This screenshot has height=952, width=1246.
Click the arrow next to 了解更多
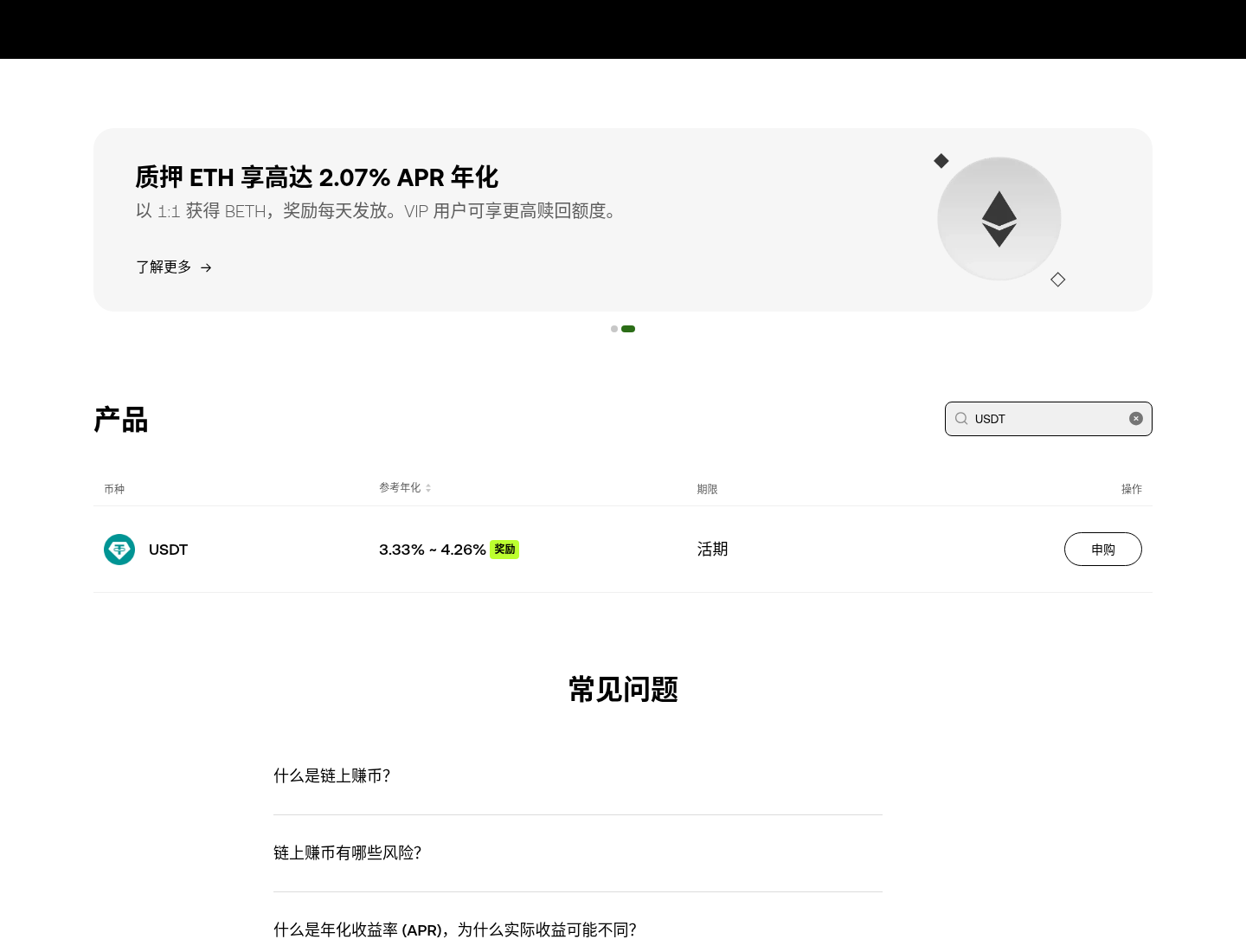tap(206, 268)
